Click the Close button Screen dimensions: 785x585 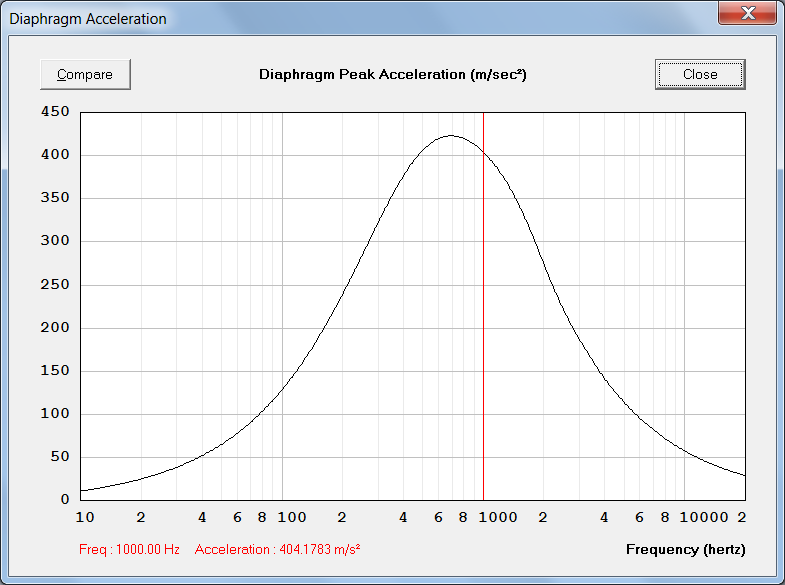[x=700, y=75]
